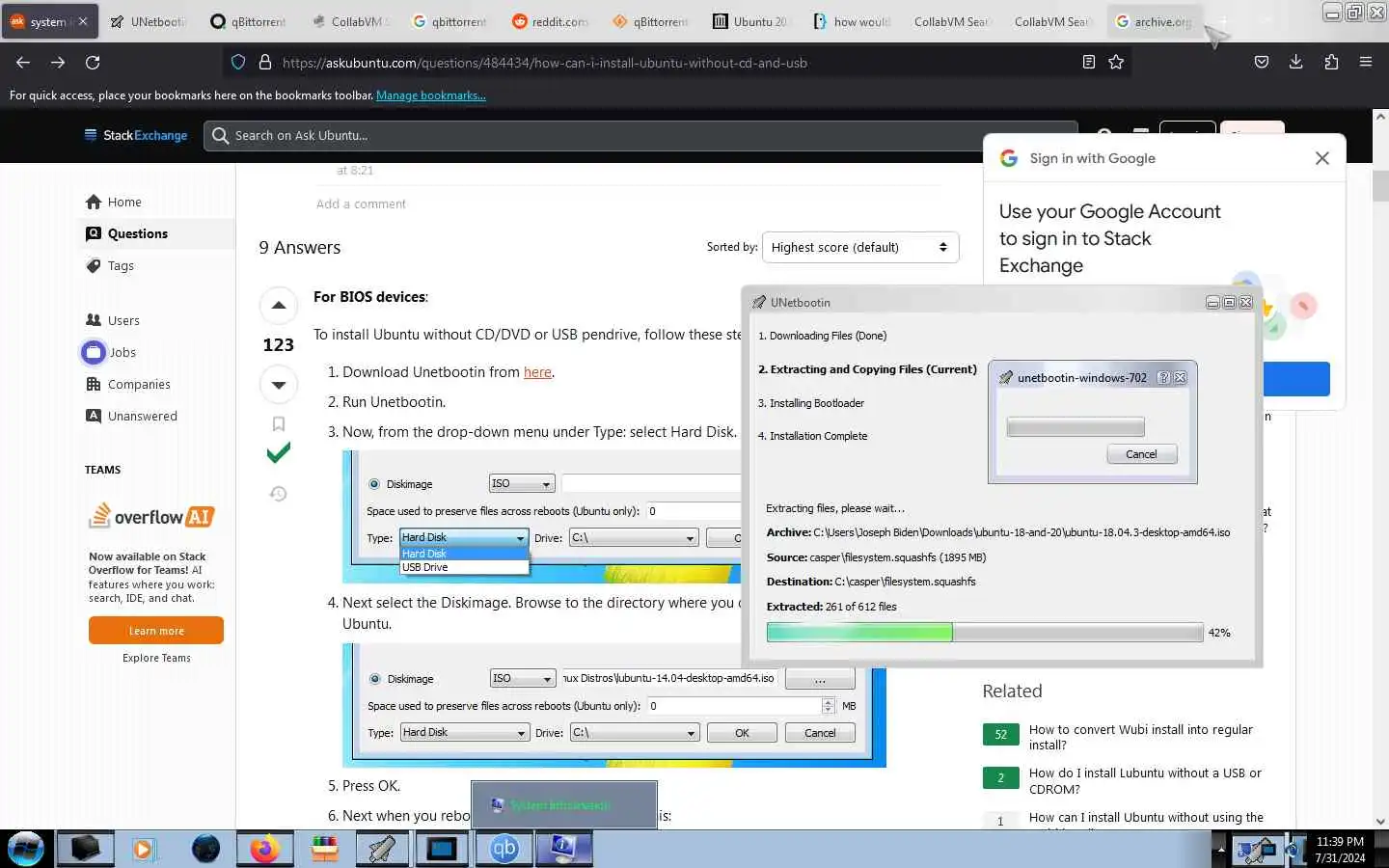Open ISO dropdown in first embedded screenshot
This screenshot has width=1389, height=868.
[522, 483]
